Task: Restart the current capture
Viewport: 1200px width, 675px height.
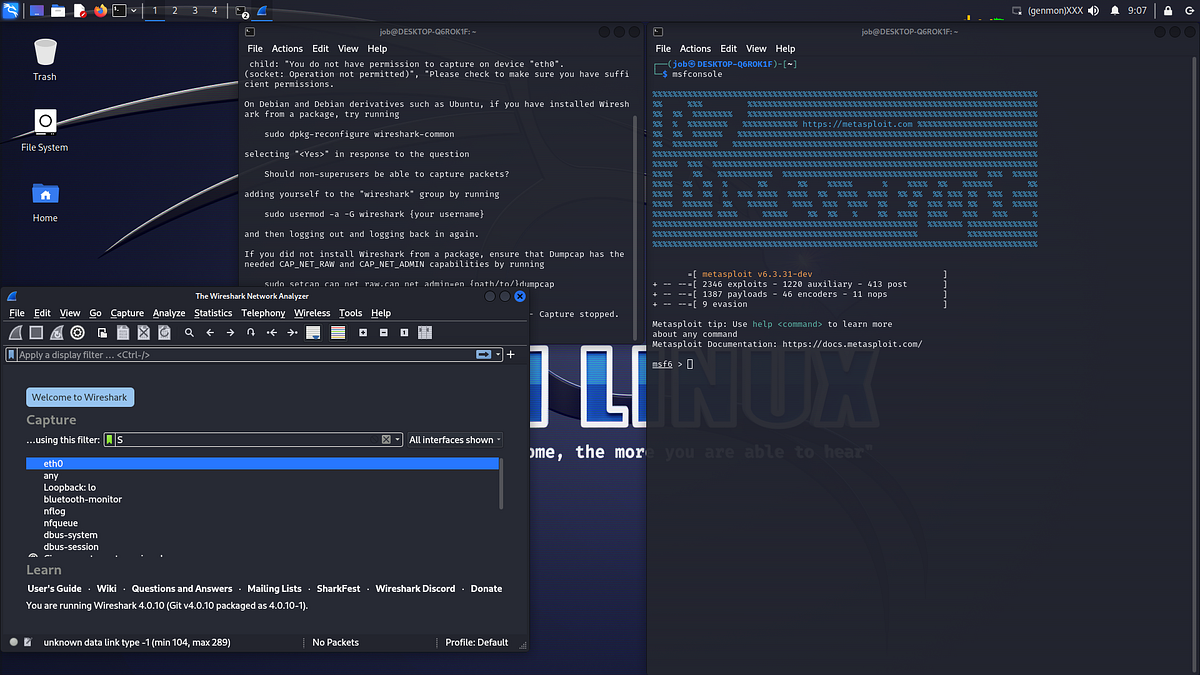Action: 56,332
